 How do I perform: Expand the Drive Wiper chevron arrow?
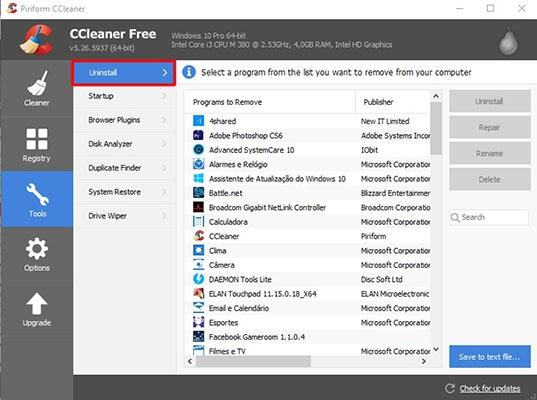pyautogui.click(x=164, y=216)
